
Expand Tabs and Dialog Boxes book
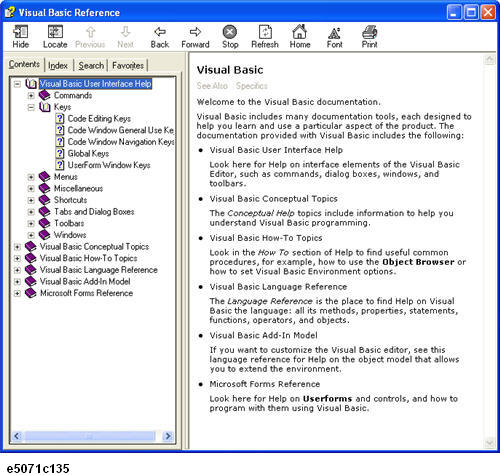tap(31, 212)
